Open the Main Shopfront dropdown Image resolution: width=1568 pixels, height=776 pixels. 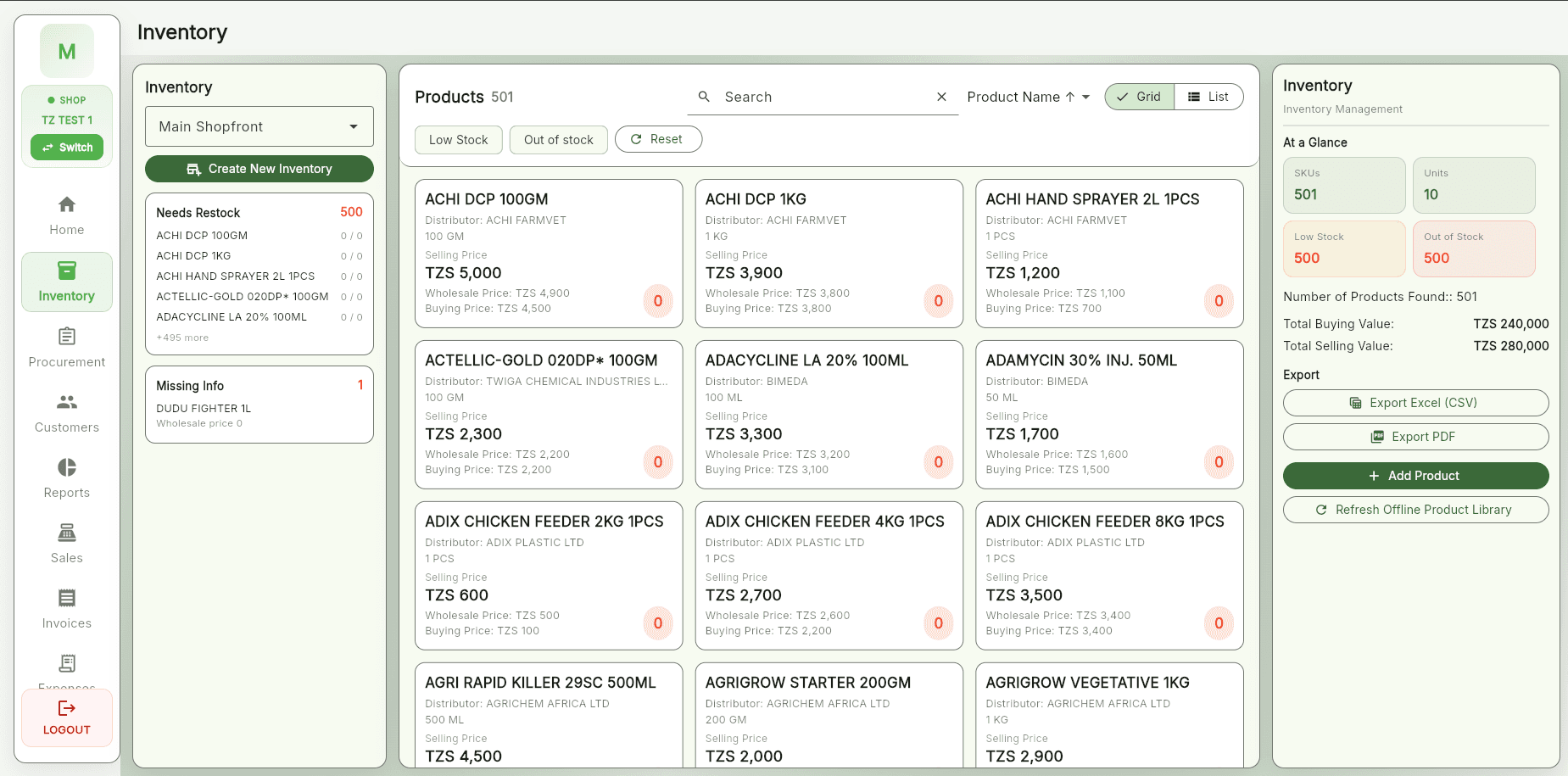pos(259,126)
